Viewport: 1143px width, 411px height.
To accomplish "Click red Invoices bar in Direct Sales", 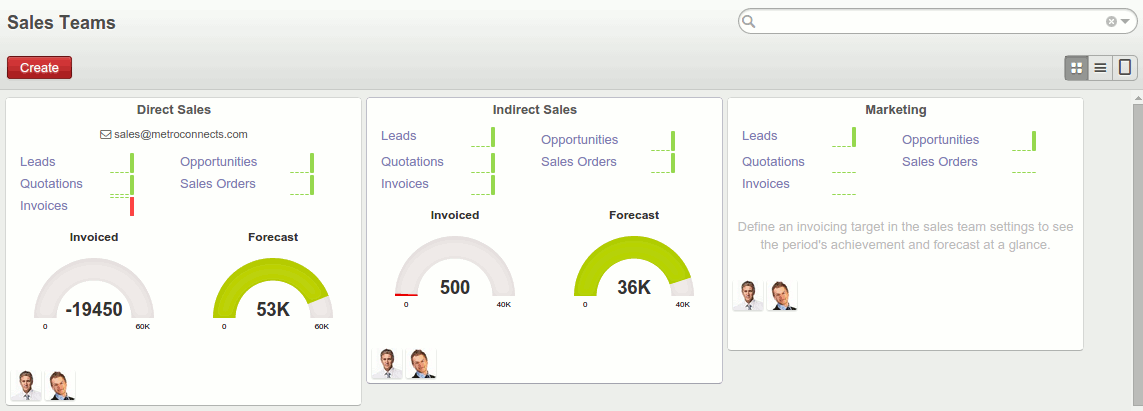I will pyautogui.click(x=132, y=207).
